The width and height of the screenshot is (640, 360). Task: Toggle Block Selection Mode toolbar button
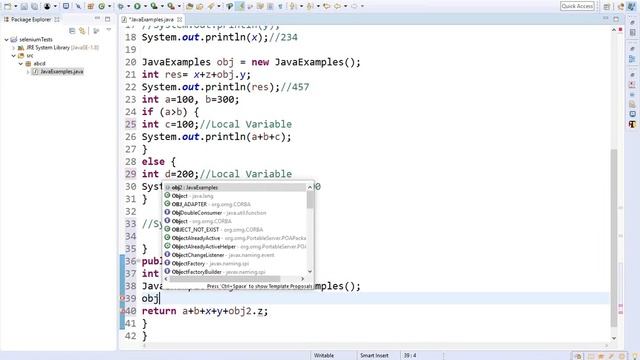(x=269, y=6)
